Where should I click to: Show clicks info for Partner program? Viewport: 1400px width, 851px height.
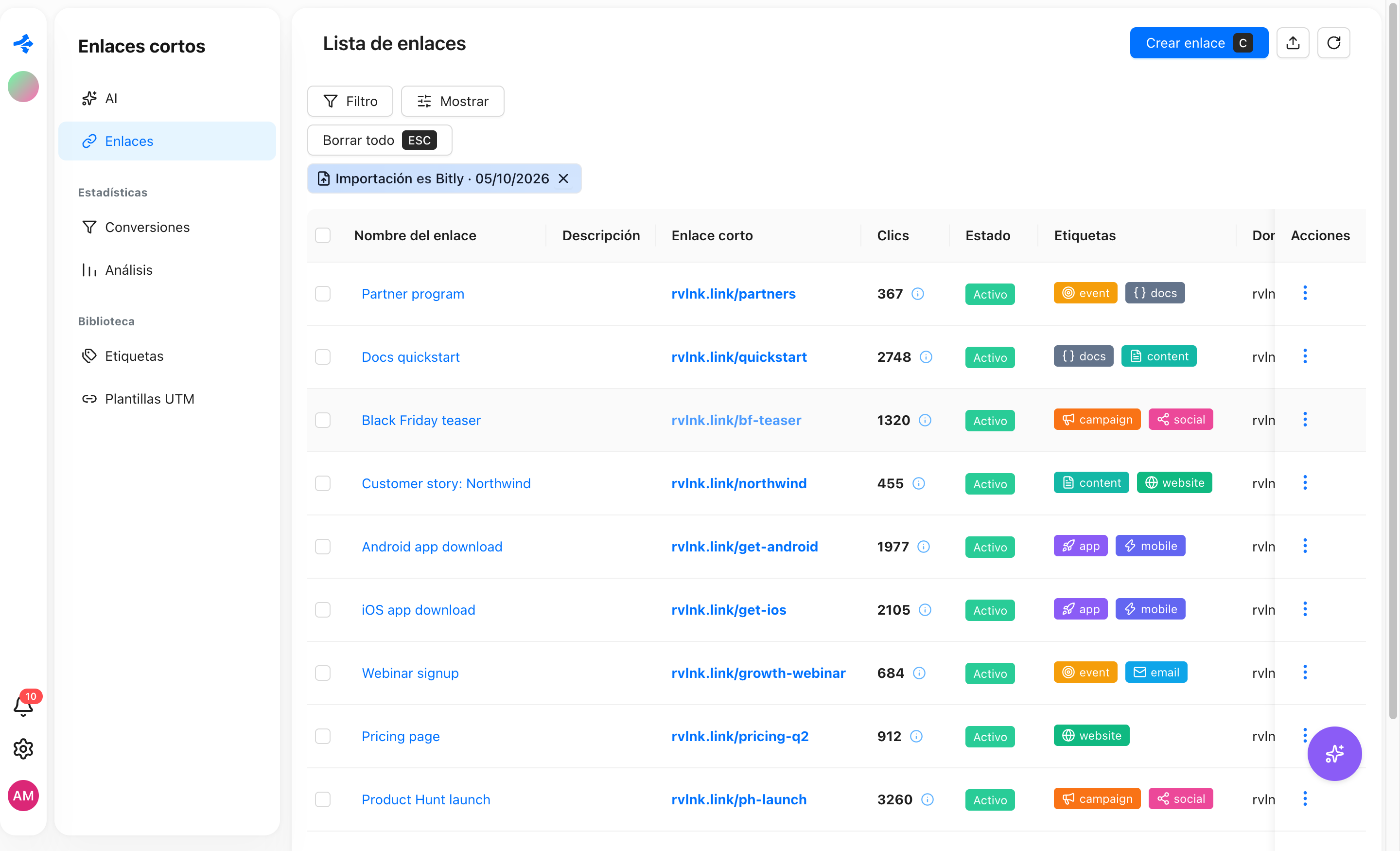coord(918,294)
